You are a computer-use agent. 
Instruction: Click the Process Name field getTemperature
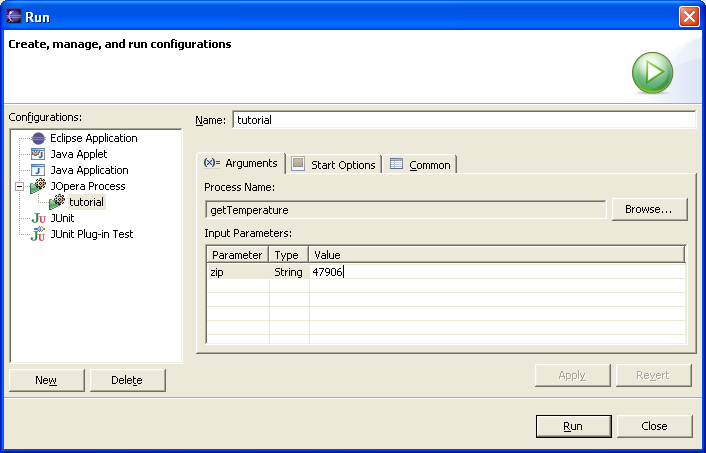[406, 210]
